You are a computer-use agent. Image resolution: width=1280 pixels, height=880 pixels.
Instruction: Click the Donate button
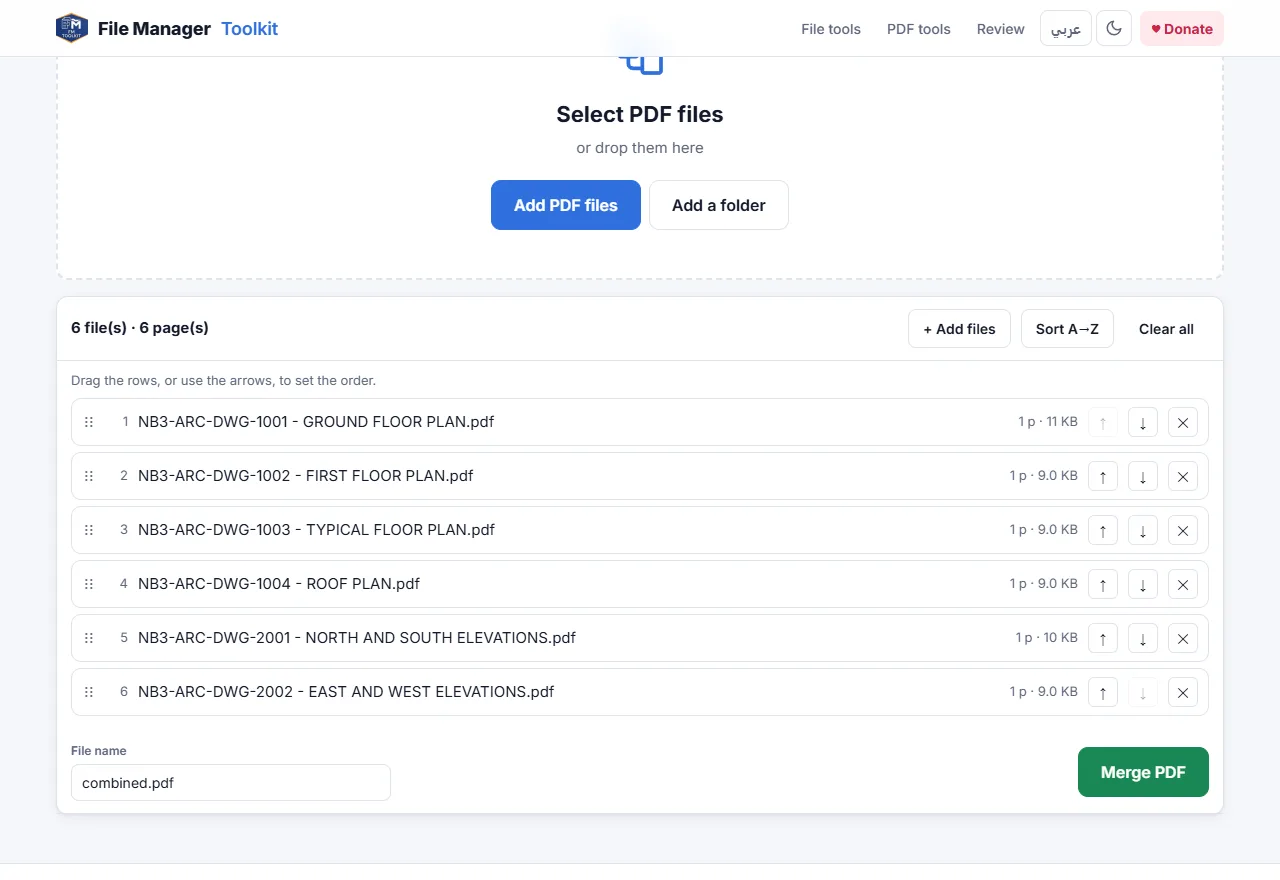click(x=1182, y=29)
